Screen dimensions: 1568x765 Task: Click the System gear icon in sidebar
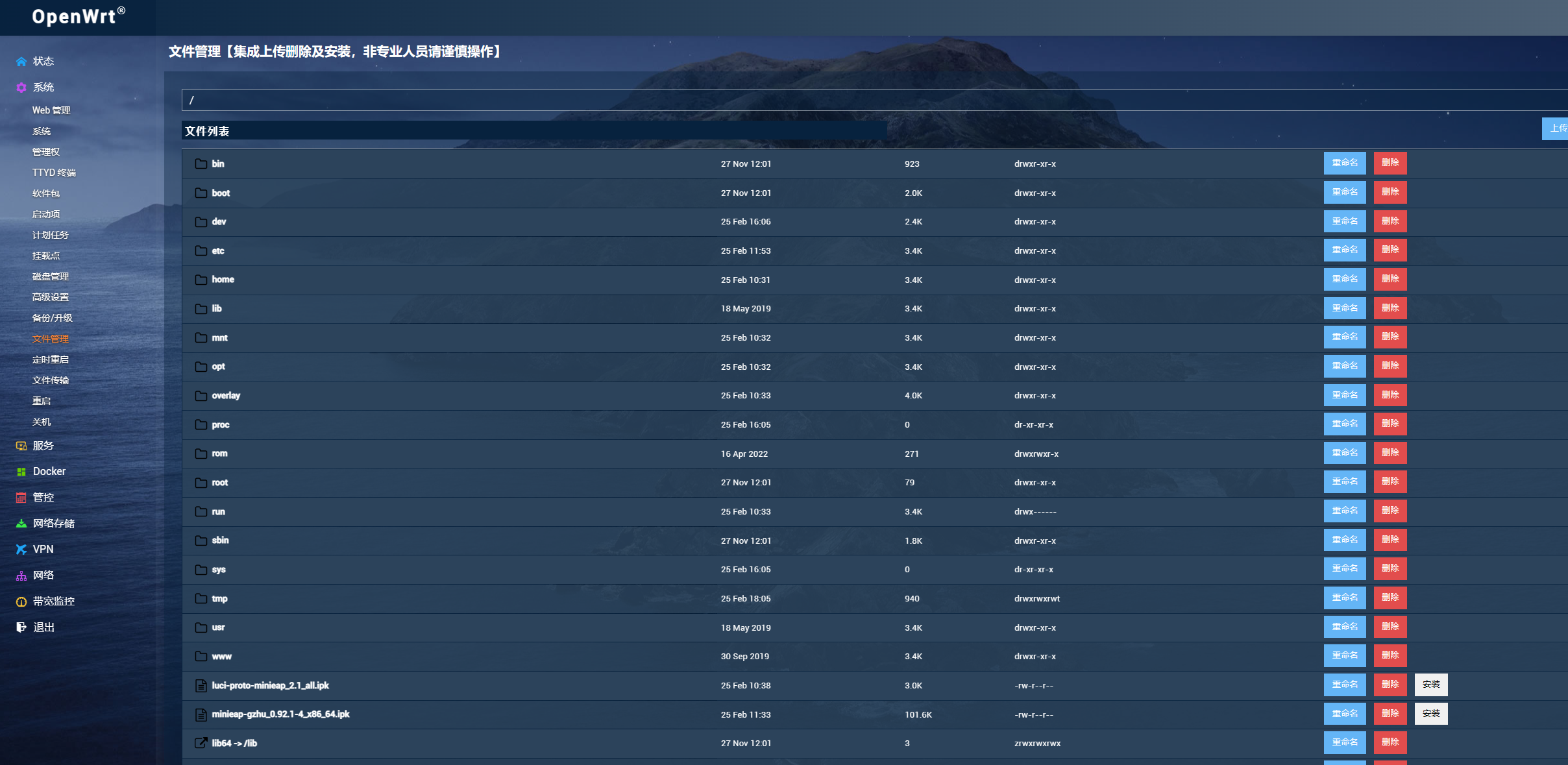point(21,88)
